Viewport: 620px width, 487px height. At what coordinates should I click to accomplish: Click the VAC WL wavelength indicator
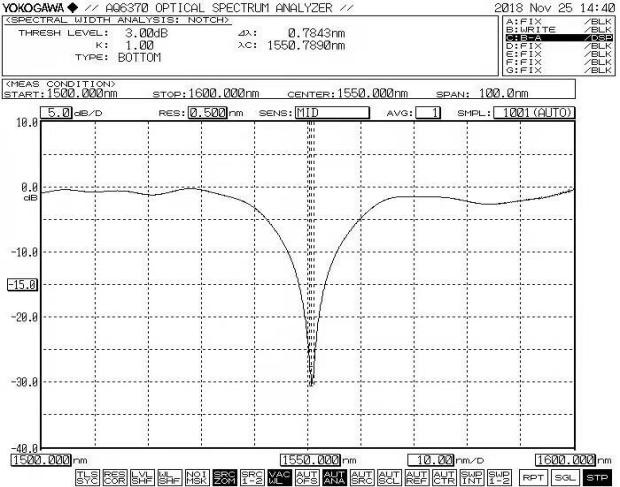pos(280,477)
